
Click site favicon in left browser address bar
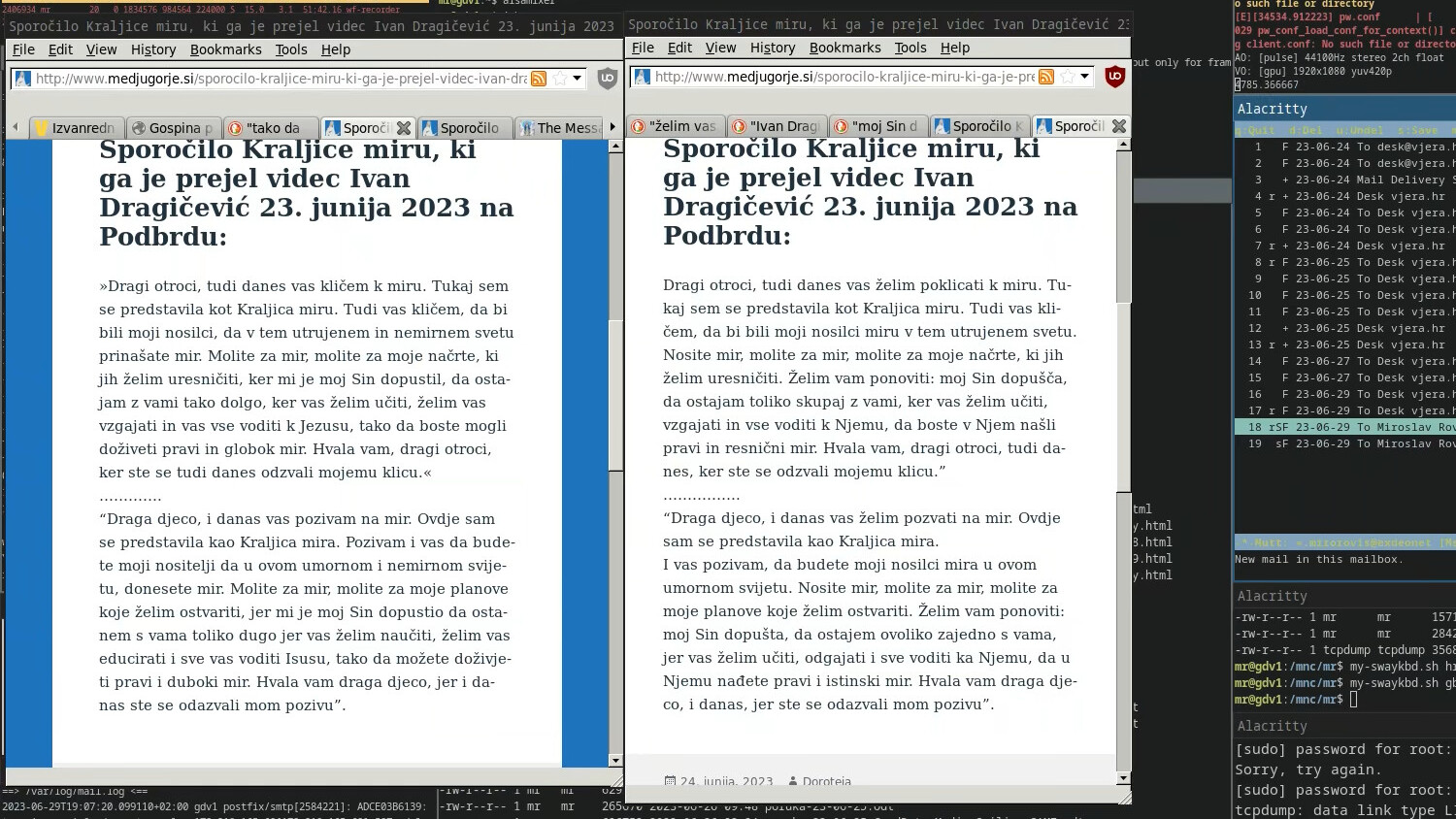[23, 79]
